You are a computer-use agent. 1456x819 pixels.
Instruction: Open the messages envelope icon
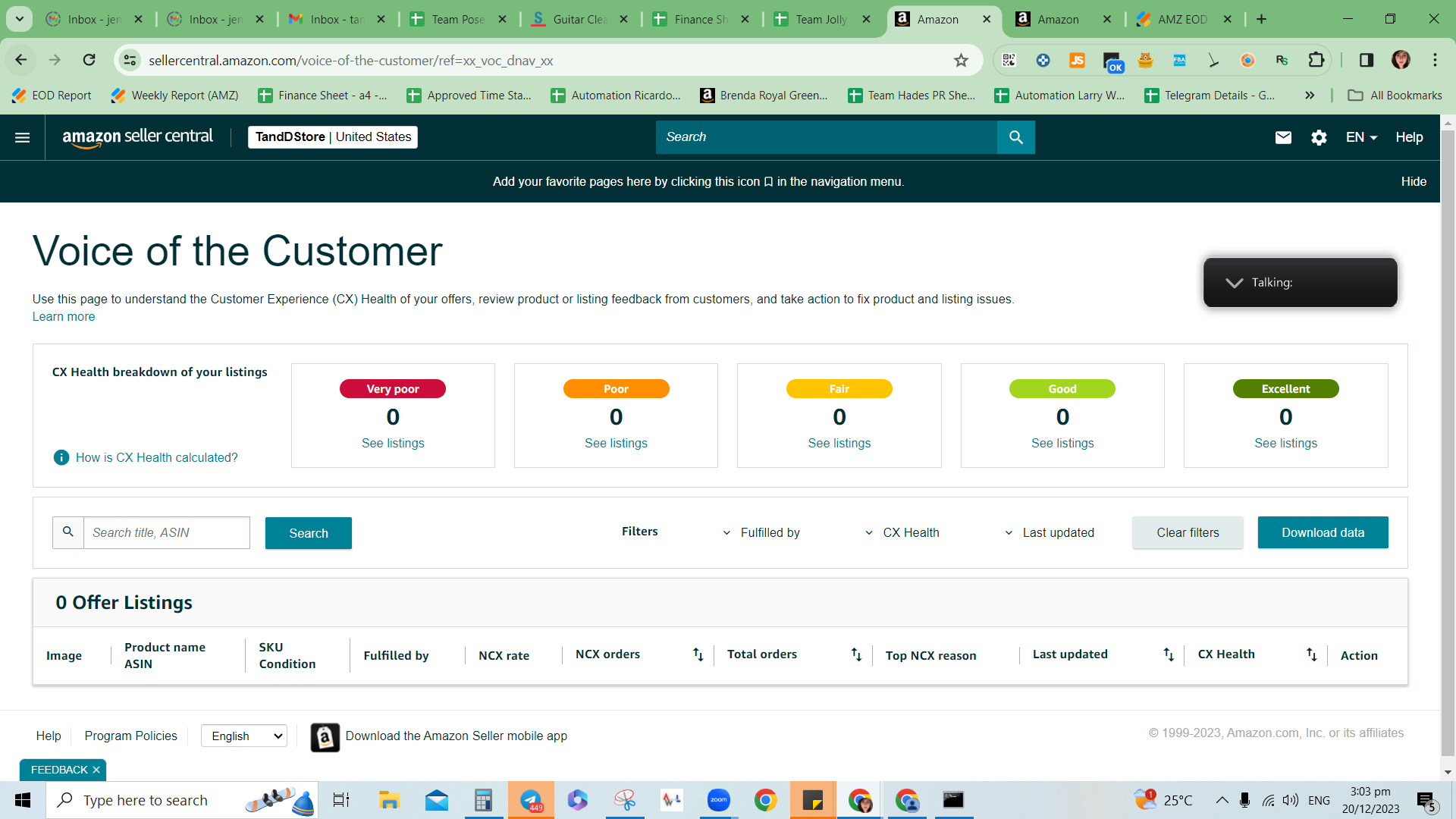click(x=1283, y=137)
